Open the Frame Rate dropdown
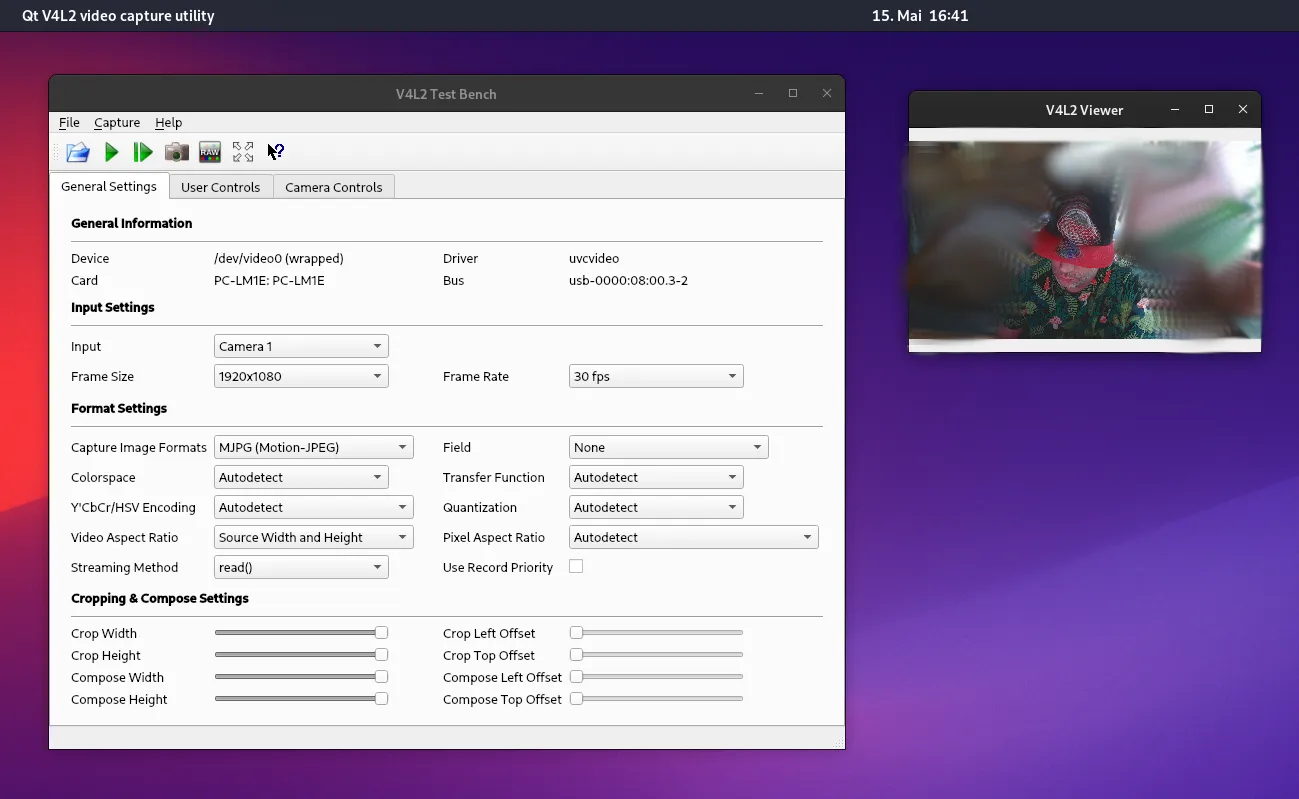The width and height of the screenshot is (1299, 799). [656, 377]
